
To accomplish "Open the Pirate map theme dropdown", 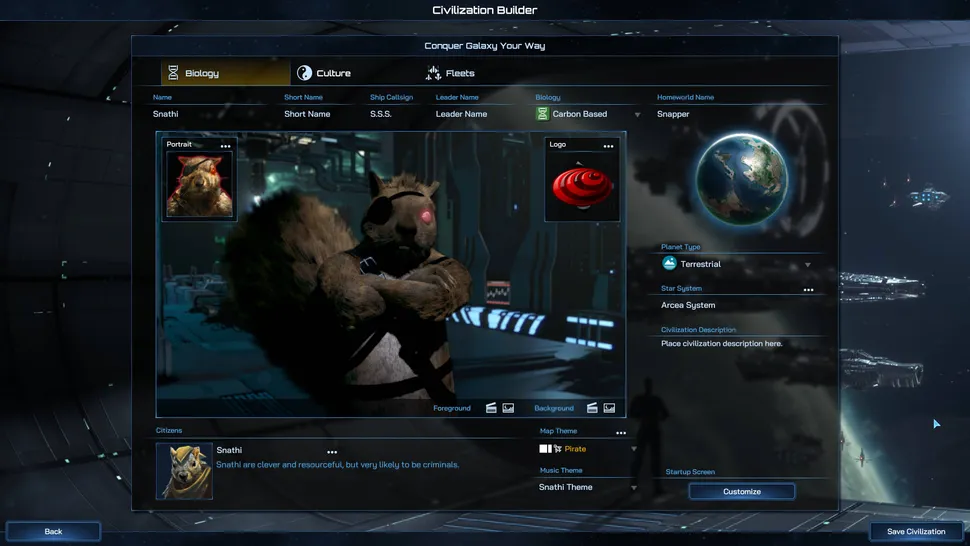I will (x=588, y=449).
